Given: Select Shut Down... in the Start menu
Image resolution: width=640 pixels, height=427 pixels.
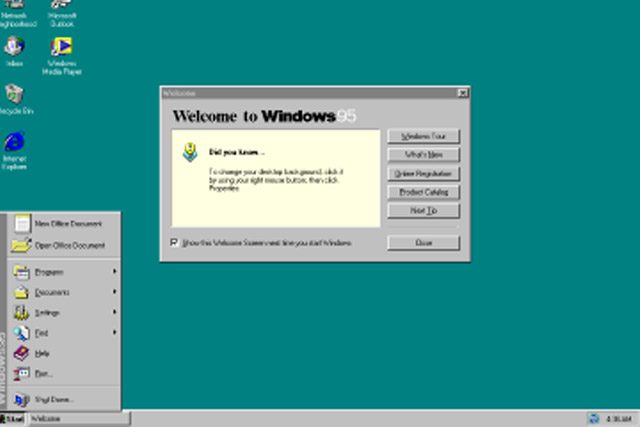Looking at the screenshot, I should pos(64,399).
